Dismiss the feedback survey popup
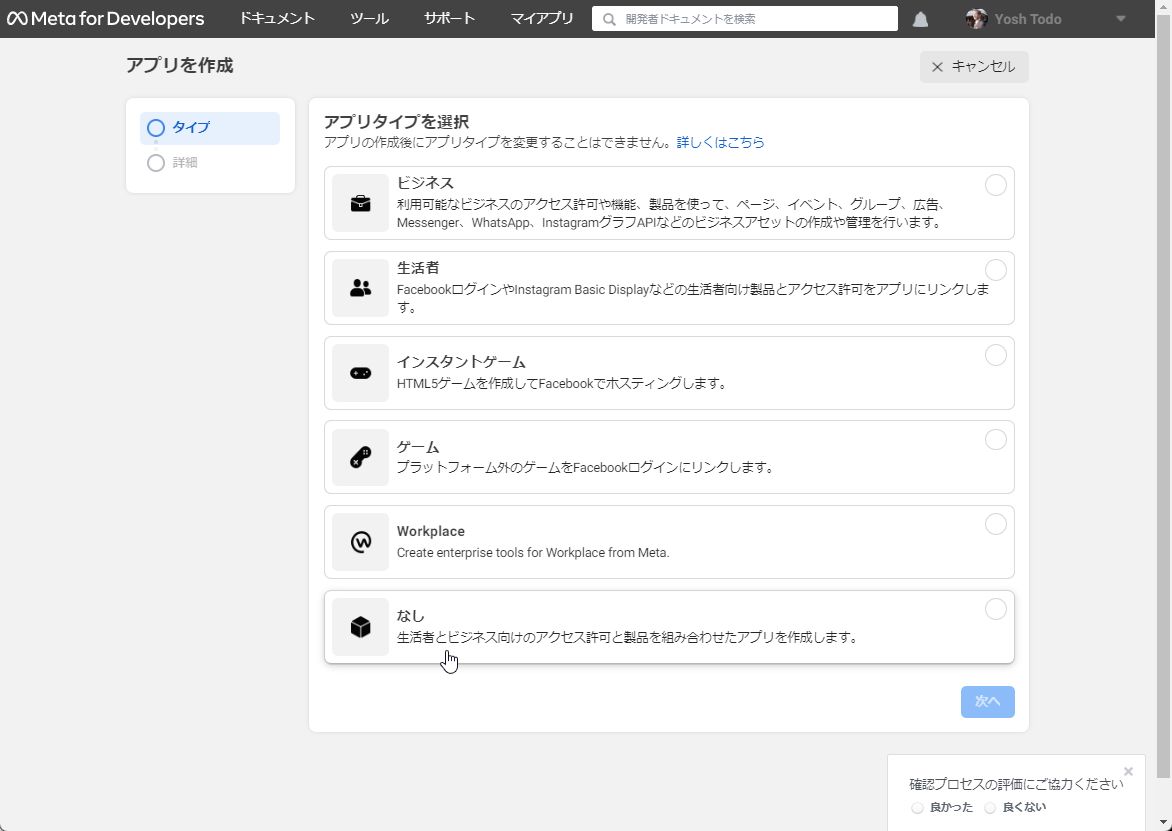Screen dimensions: 1172x831 (x=1128, y=771)
